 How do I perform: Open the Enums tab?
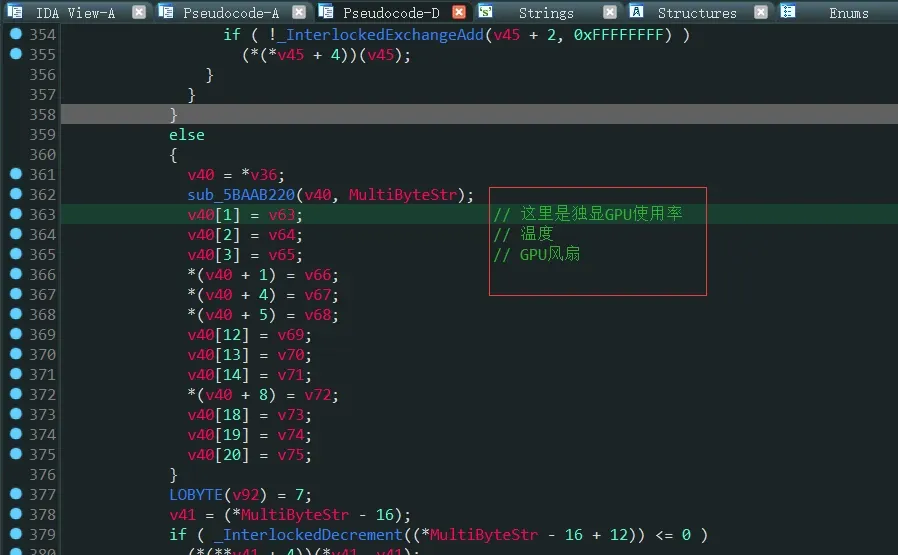tap(849, 13)
